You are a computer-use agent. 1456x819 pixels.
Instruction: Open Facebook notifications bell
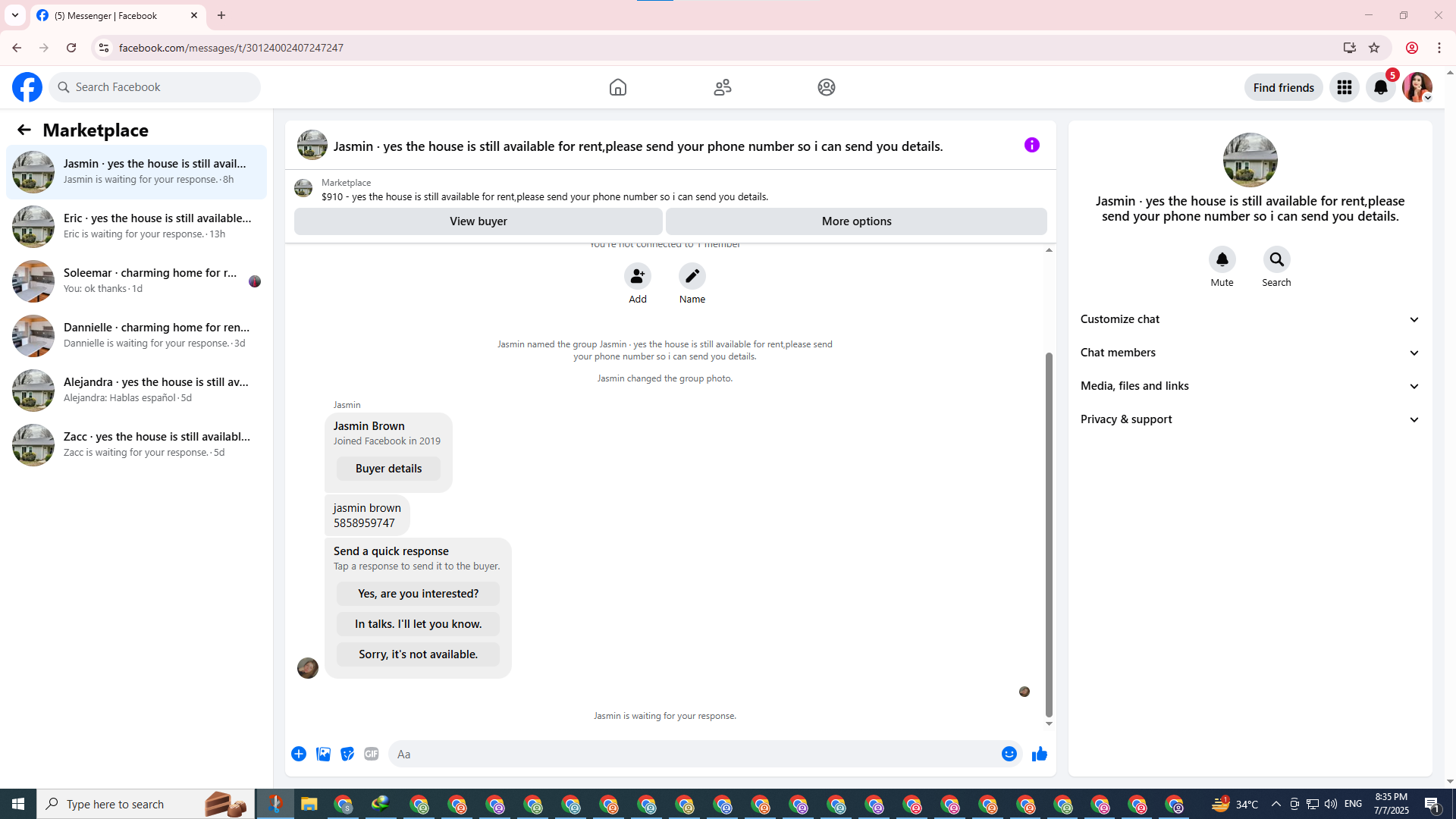click(1380, 87)
